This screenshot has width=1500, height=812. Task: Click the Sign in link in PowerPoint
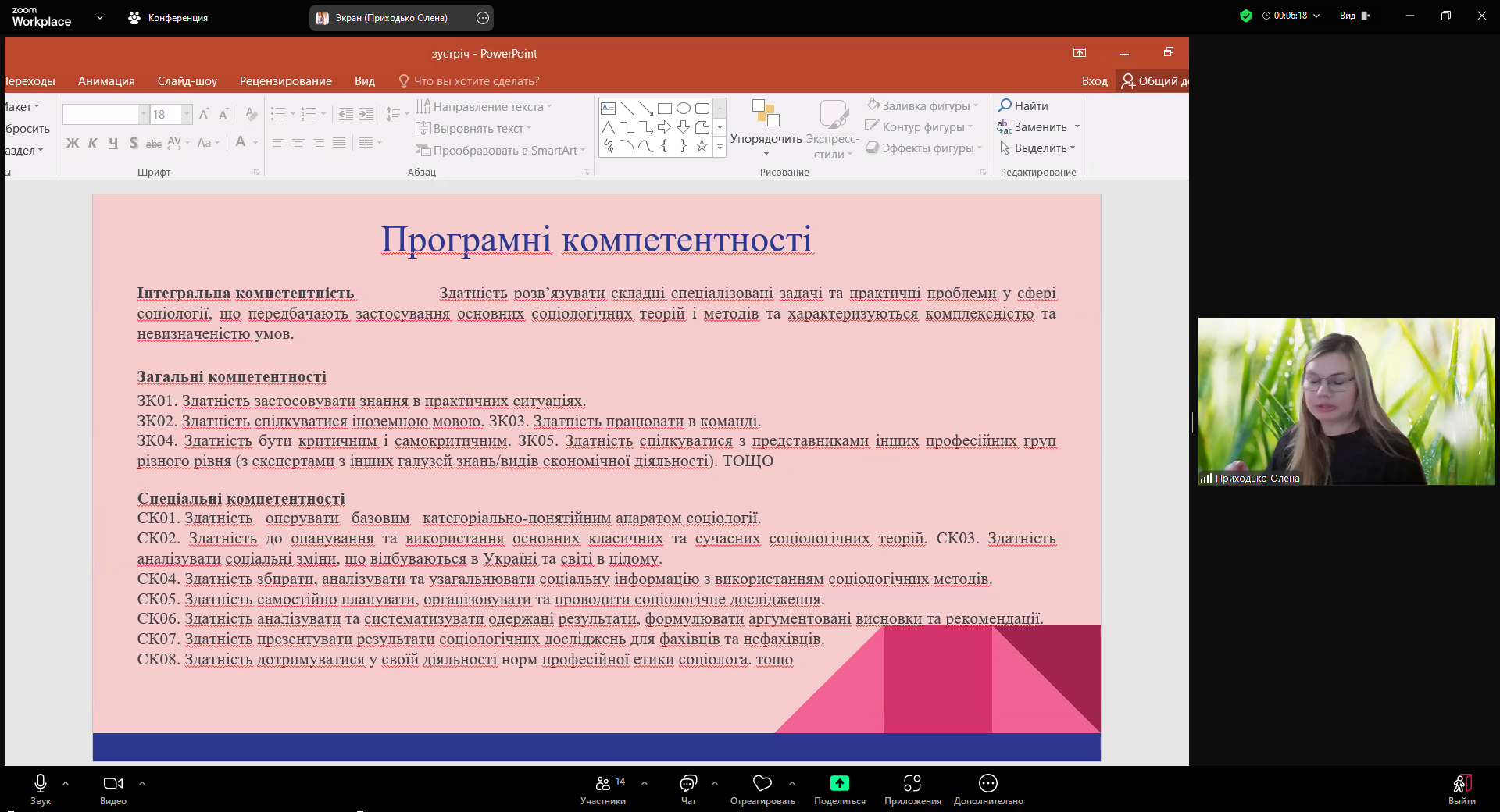point(1094,81)
